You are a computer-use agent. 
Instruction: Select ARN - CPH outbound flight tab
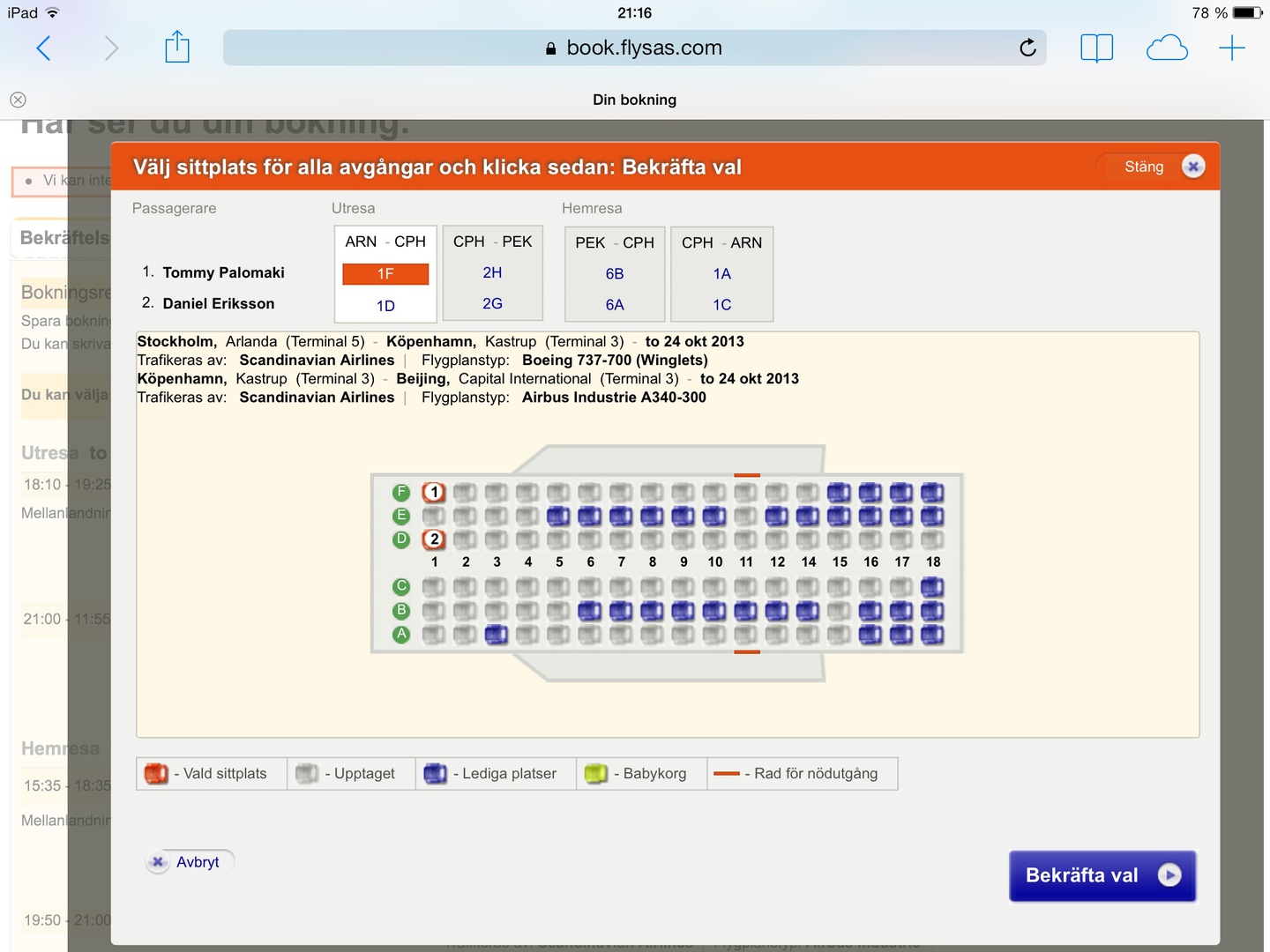tap(385, 242)
